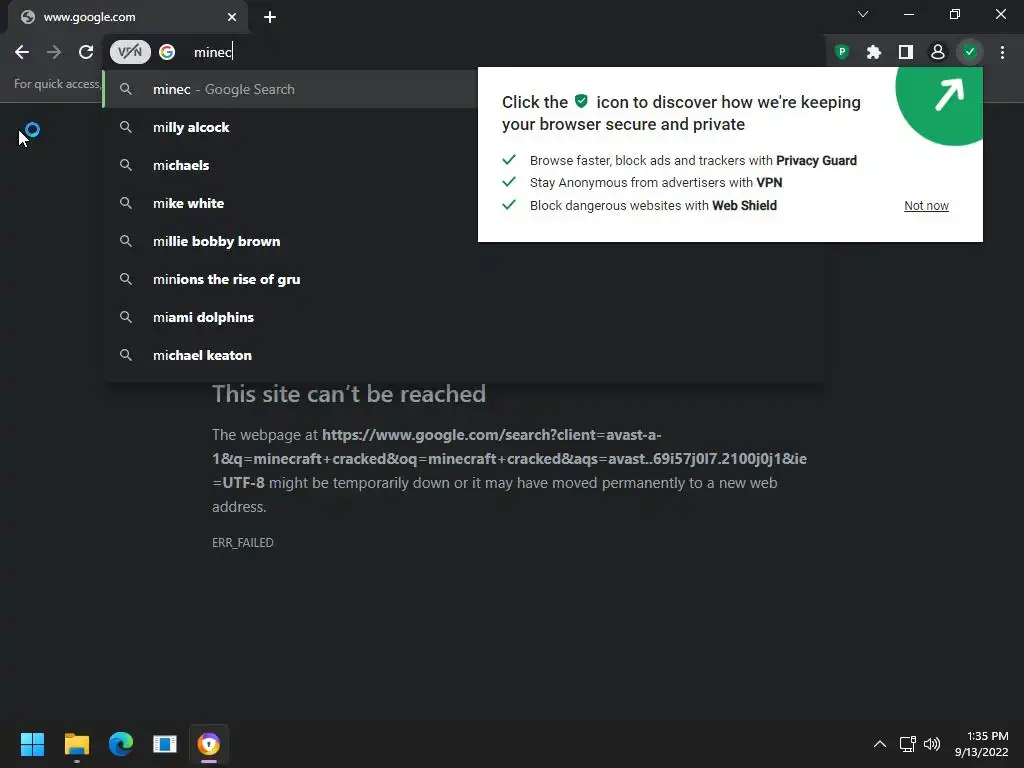Select the 'michael keaton' suggestion
The height and width of the screenshot is (768, 1024).
coord(464,355)
